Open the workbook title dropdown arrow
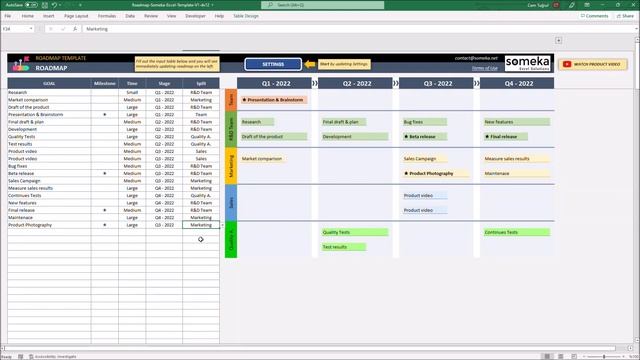The height and width of the screenshot is (360, 640). tap(212, 5)
